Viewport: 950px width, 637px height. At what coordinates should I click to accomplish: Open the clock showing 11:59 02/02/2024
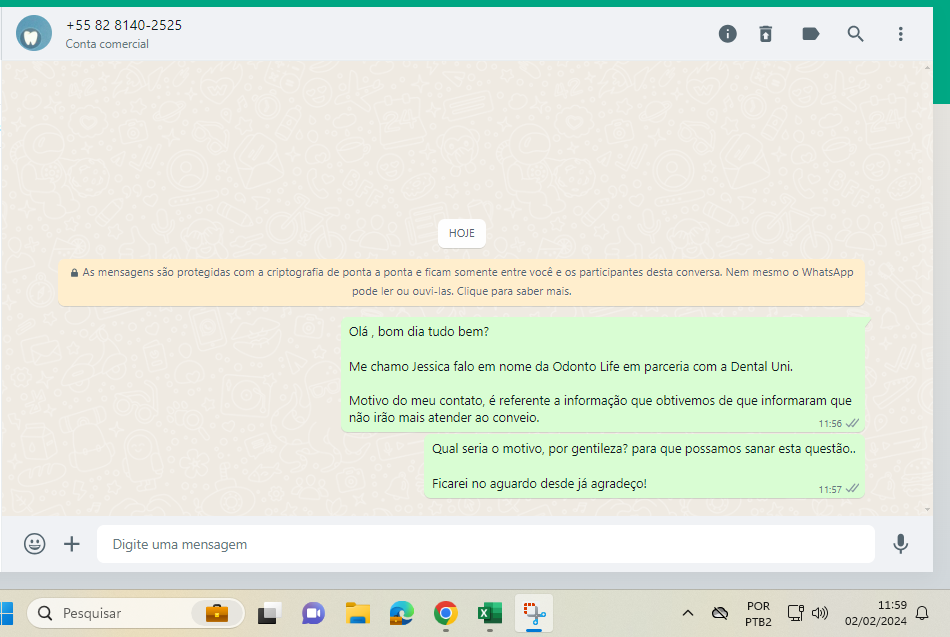pyautogui.click(x=875, y=613)
